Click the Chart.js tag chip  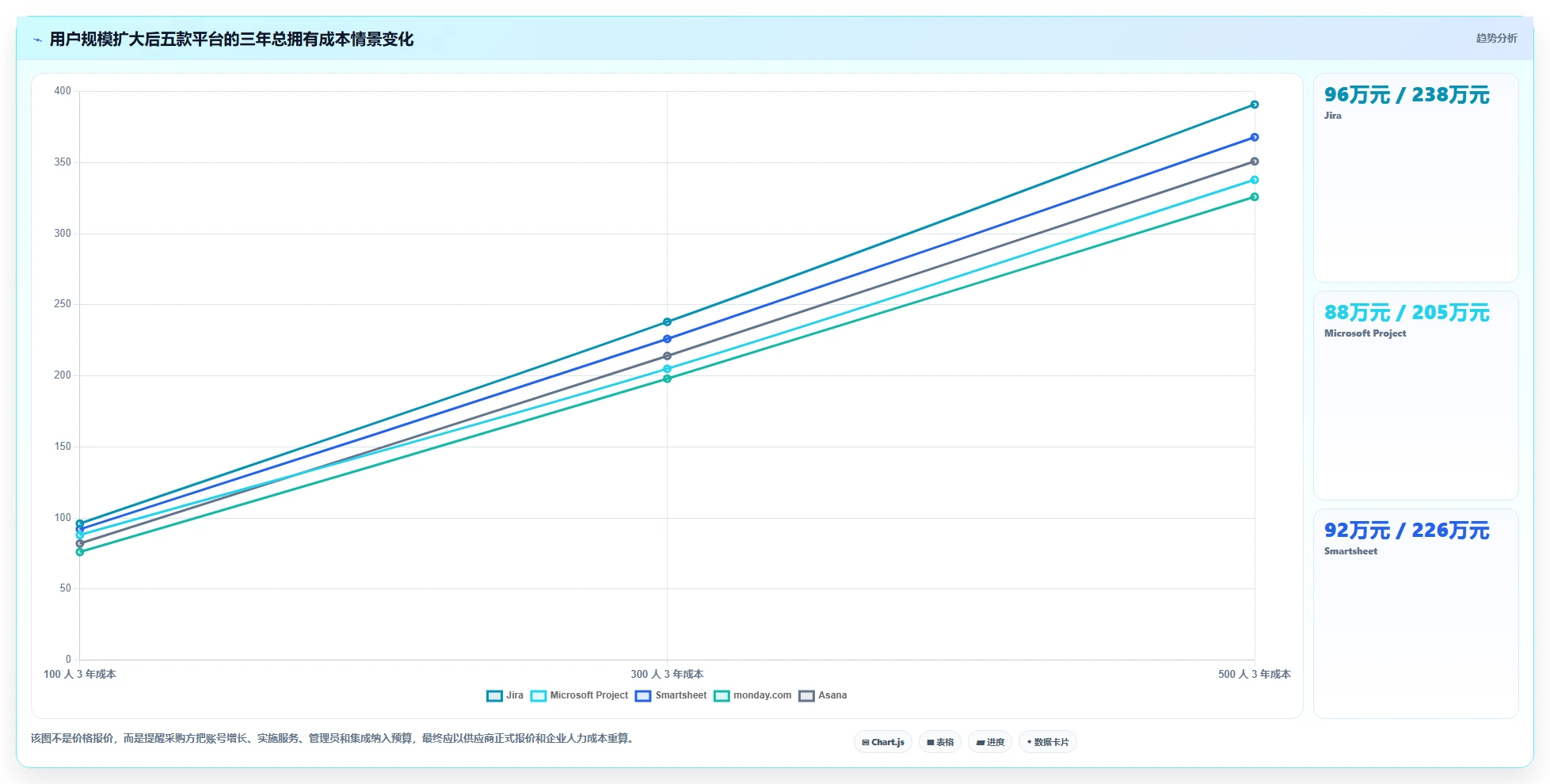(883, 742)
